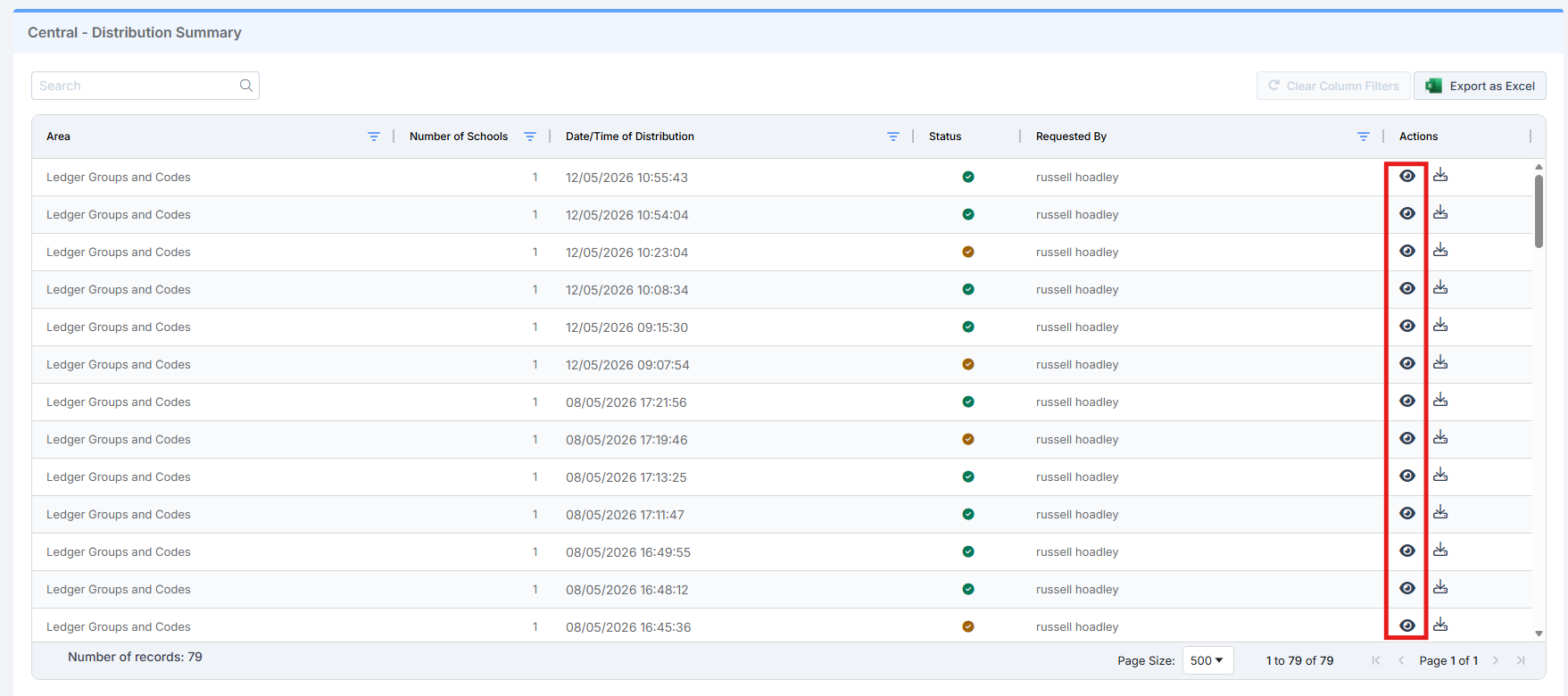Image resolution: width=1568 pixels, height=696 pixels.
Task: Sort by the Area column header
Action: click(58, 137)
